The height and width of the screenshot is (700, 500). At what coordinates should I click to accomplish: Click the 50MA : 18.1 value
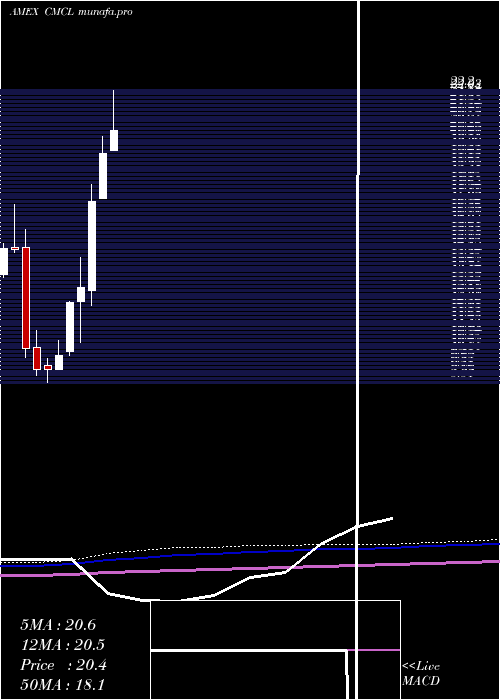click(62, 685)
